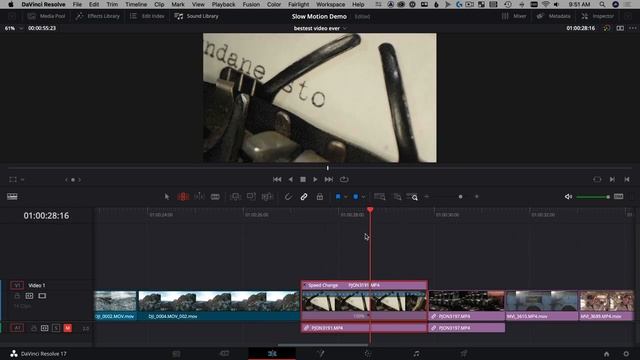Play the timeline forward
The height and width of the screenshot is (360, 640).
point(315,179)
